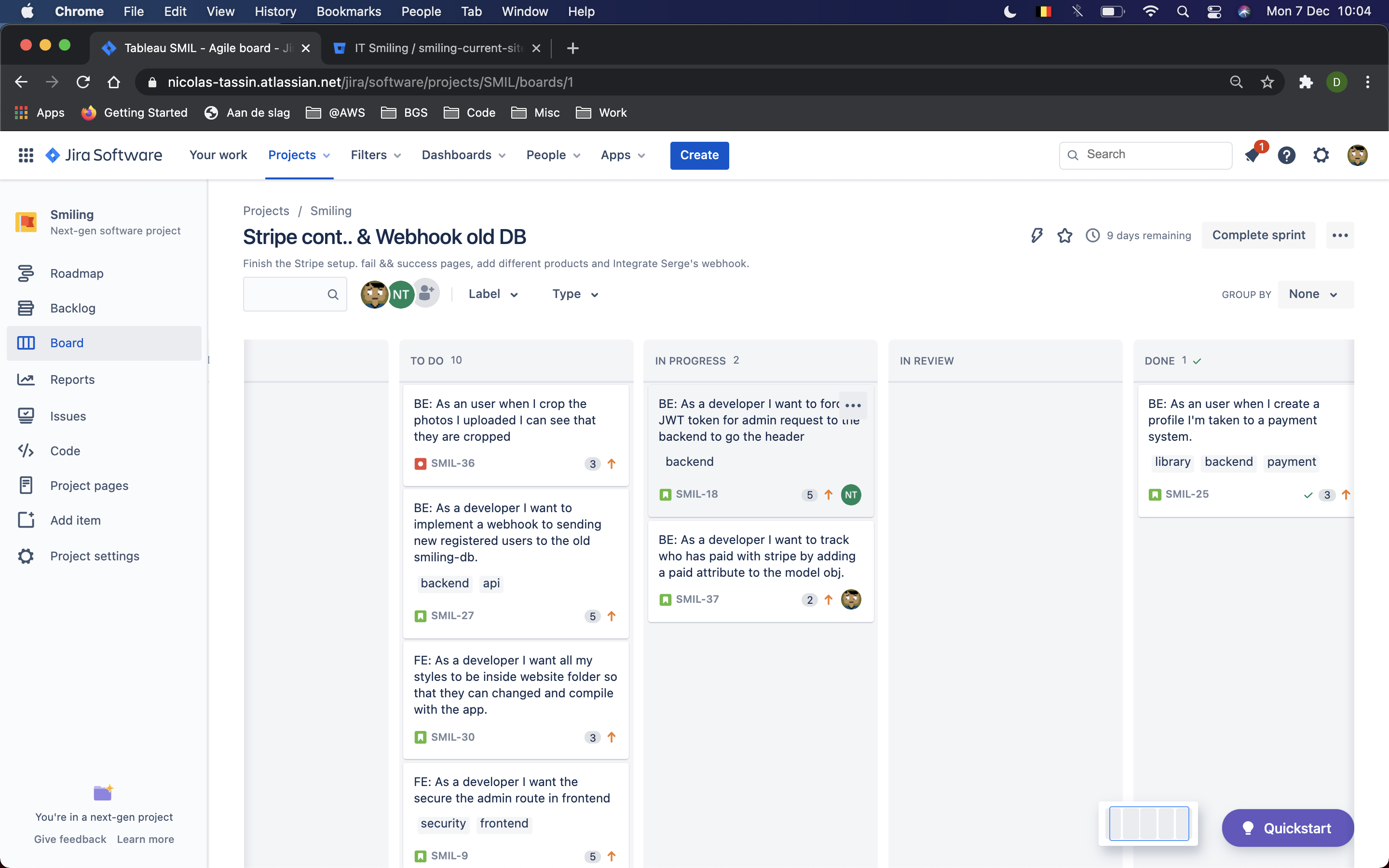Change the Group by None dropdown
Image resolution: width=1389 pixels, height=868 pixels.
[x=1315, y=294]
